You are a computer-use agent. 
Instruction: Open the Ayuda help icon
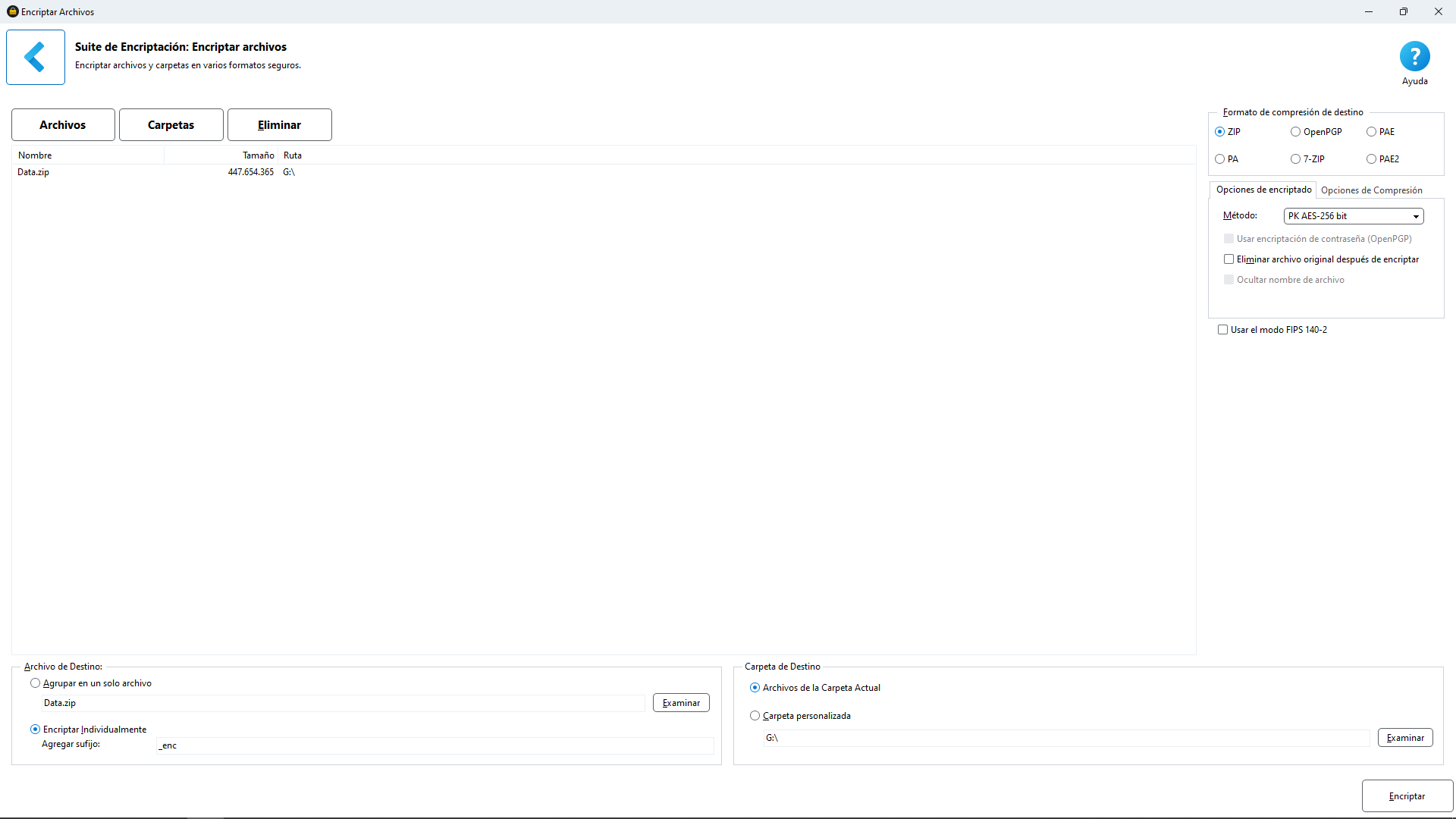pos(1414,57)
